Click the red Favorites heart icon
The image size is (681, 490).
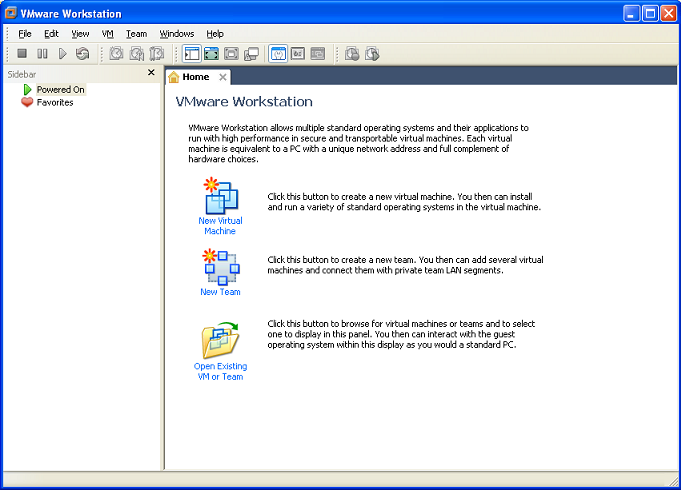pos(27,103)
